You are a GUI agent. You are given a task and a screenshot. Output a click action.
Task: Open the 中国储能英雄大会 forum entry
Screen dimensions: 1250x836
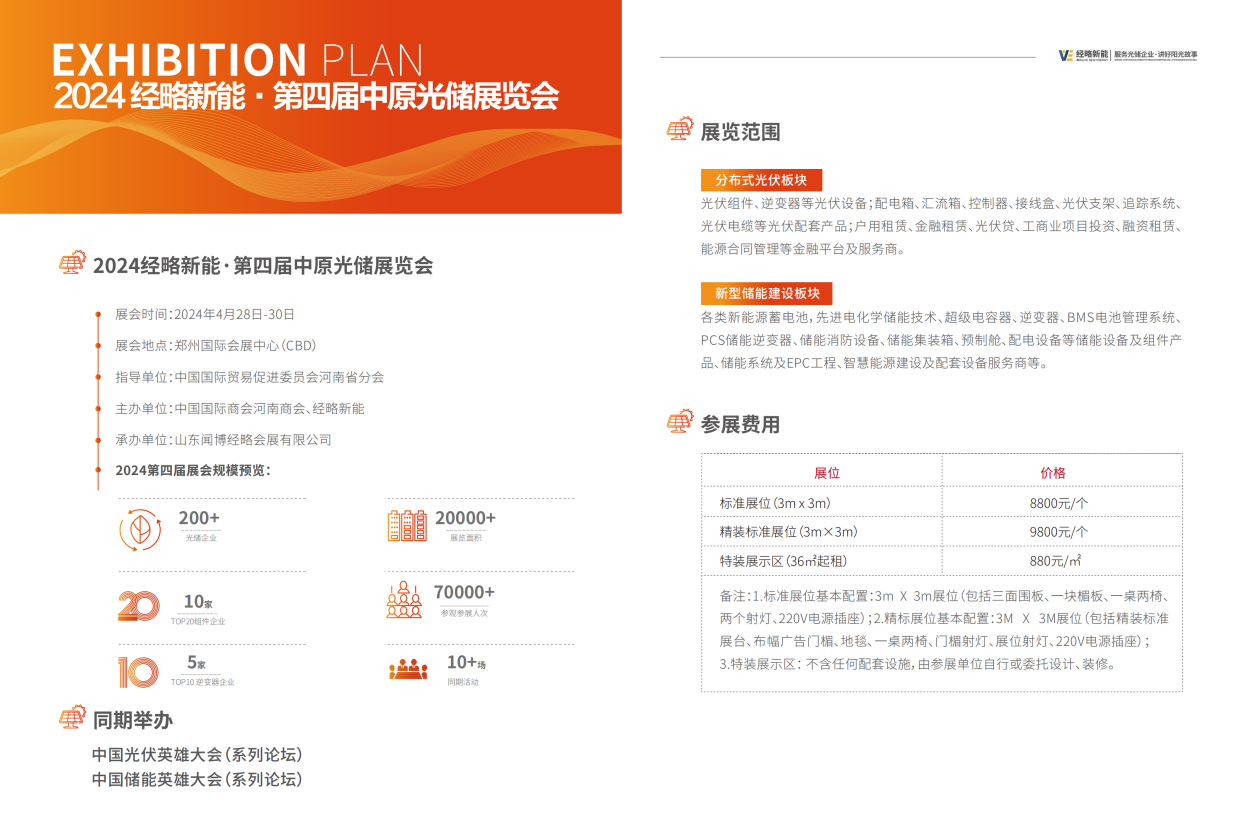[x=197, y=779]
